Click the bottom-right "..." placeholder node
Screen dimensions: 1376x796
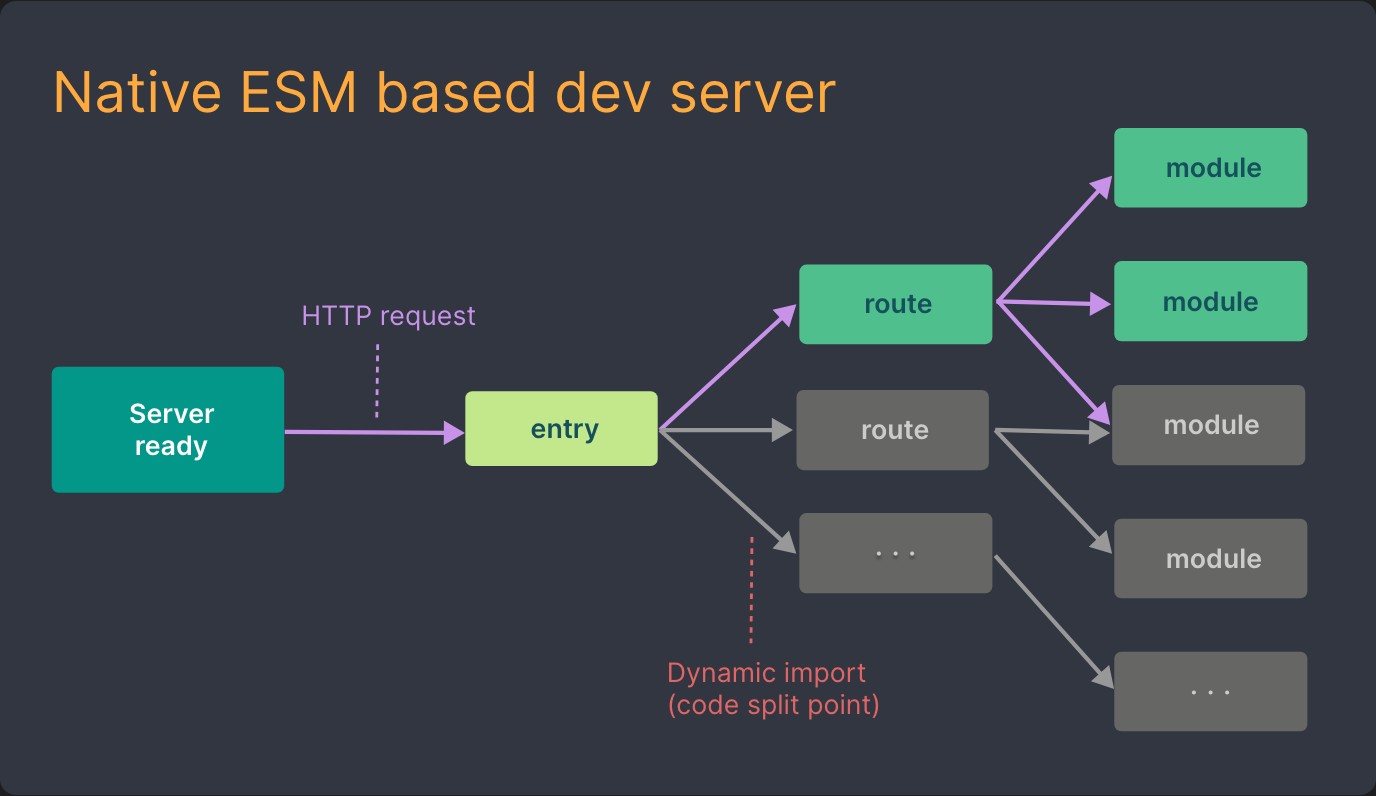pos(1209,690)
